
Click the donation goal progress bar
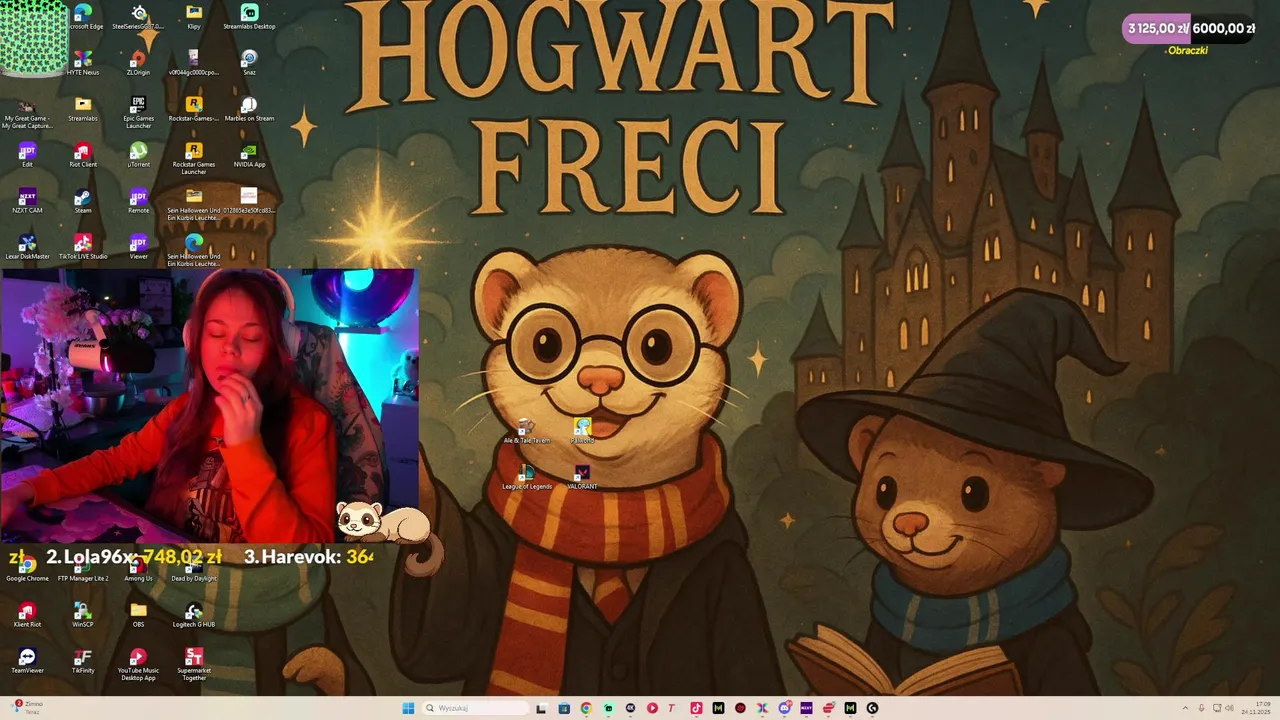pyautogui.click(x=1189, y=29)
